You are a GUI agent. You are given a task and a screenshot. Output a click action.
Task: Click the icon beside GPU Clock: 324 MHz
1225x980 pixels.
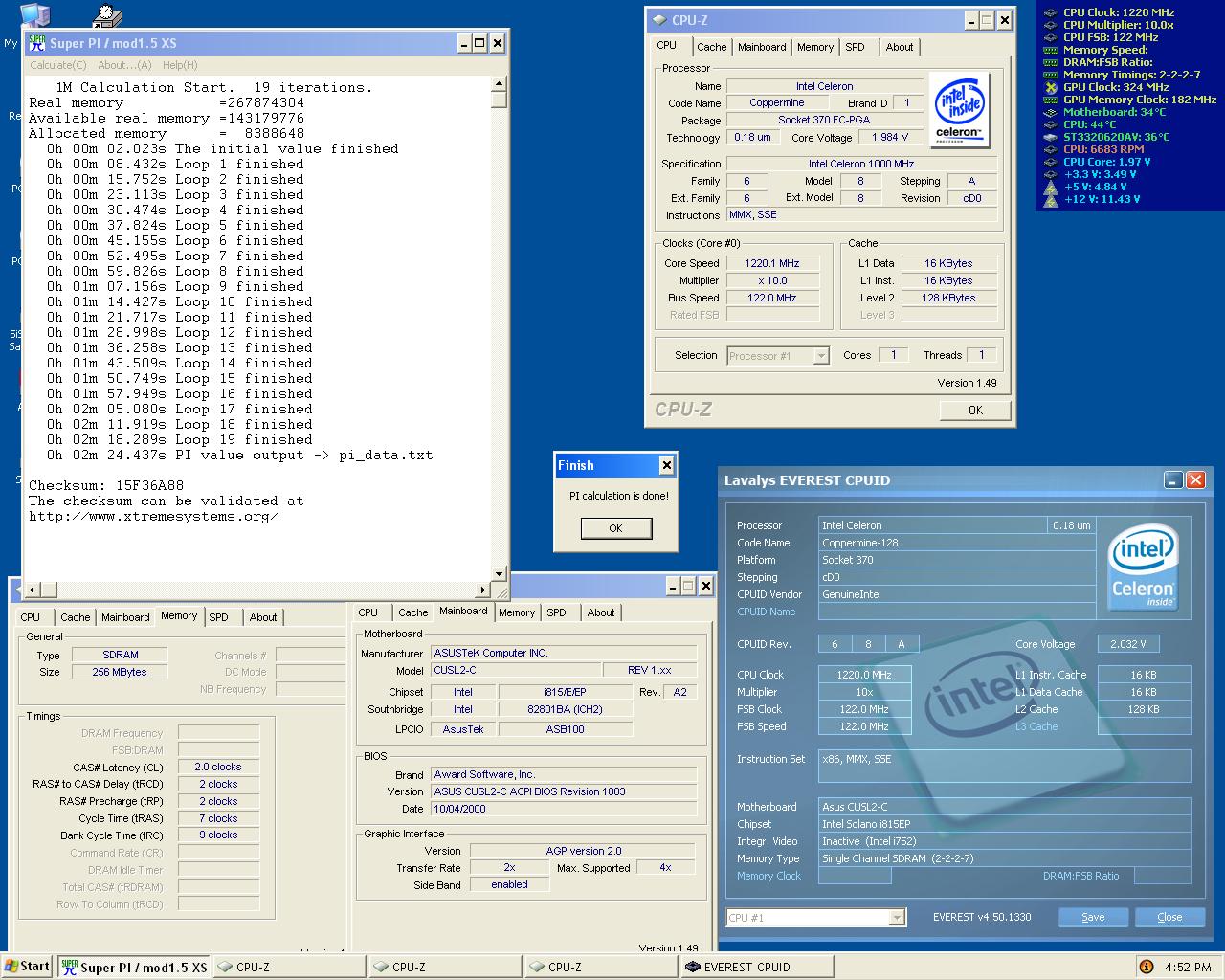pyautogui.click(x=1050, y=87)
